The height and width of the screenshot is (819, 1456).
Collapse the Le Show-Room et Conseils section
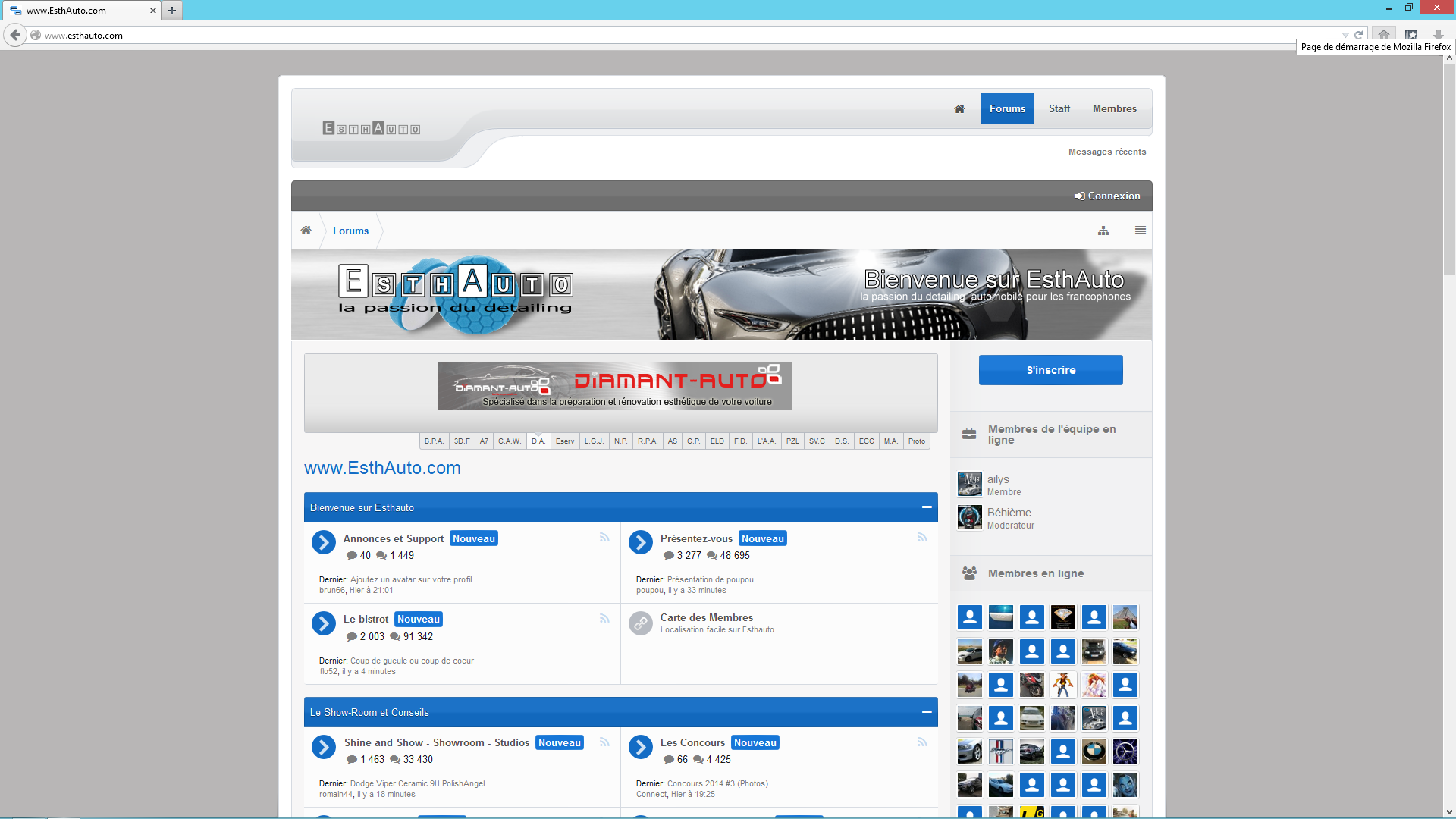(x=927, y=712)
